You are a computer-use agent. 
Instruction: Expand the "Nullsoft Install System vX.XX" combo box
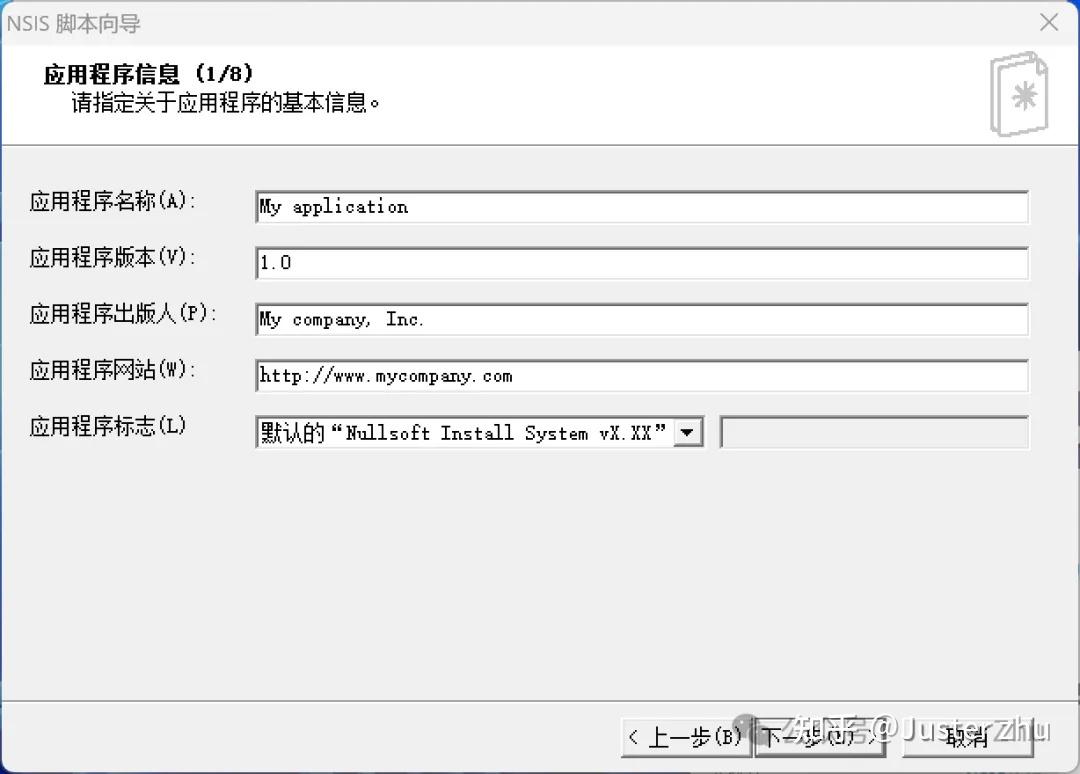[687, 432]
